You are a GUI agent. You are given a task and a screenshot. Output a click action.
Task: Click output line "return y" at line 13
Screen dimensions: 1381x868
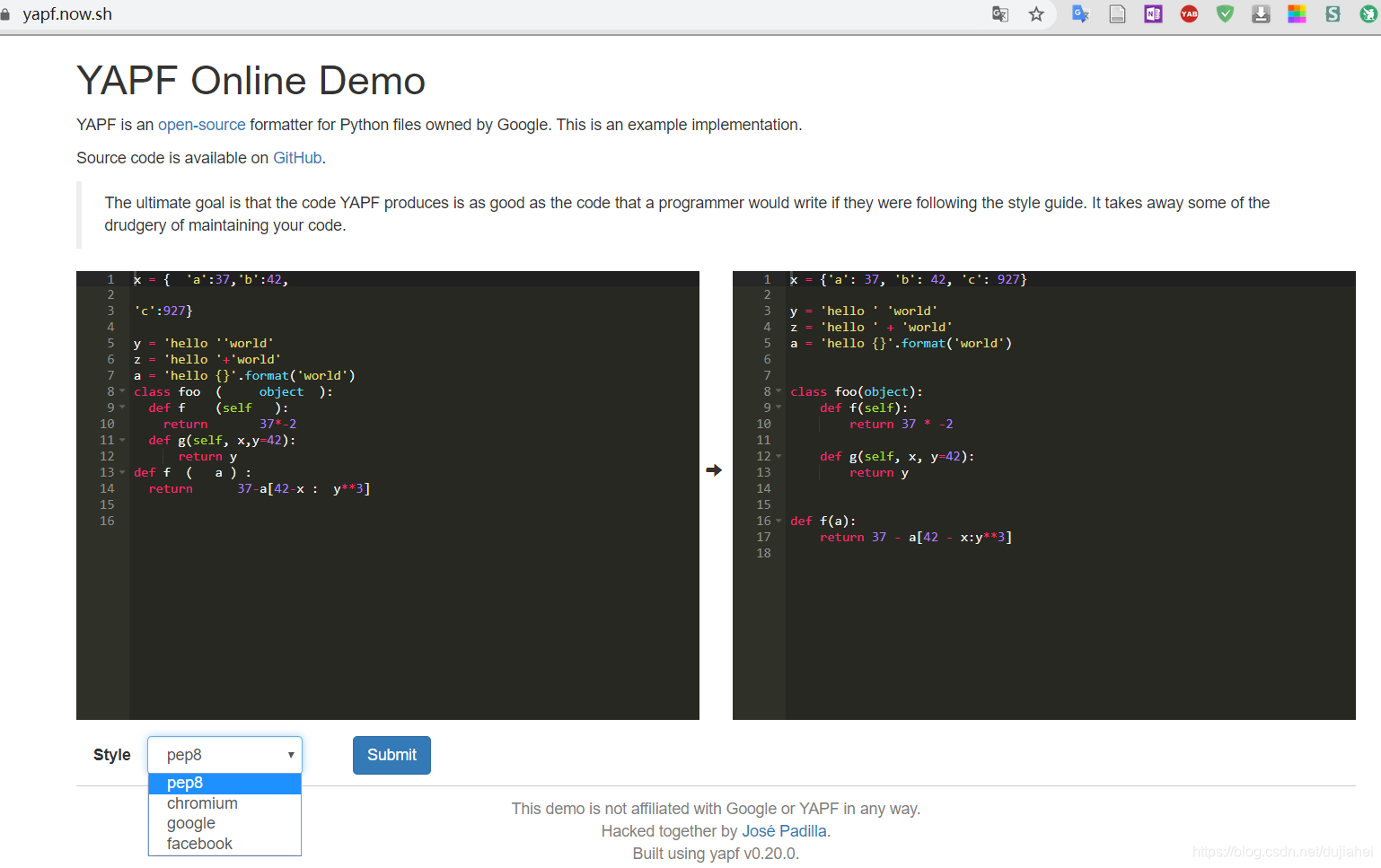click(x=879, y=472)
